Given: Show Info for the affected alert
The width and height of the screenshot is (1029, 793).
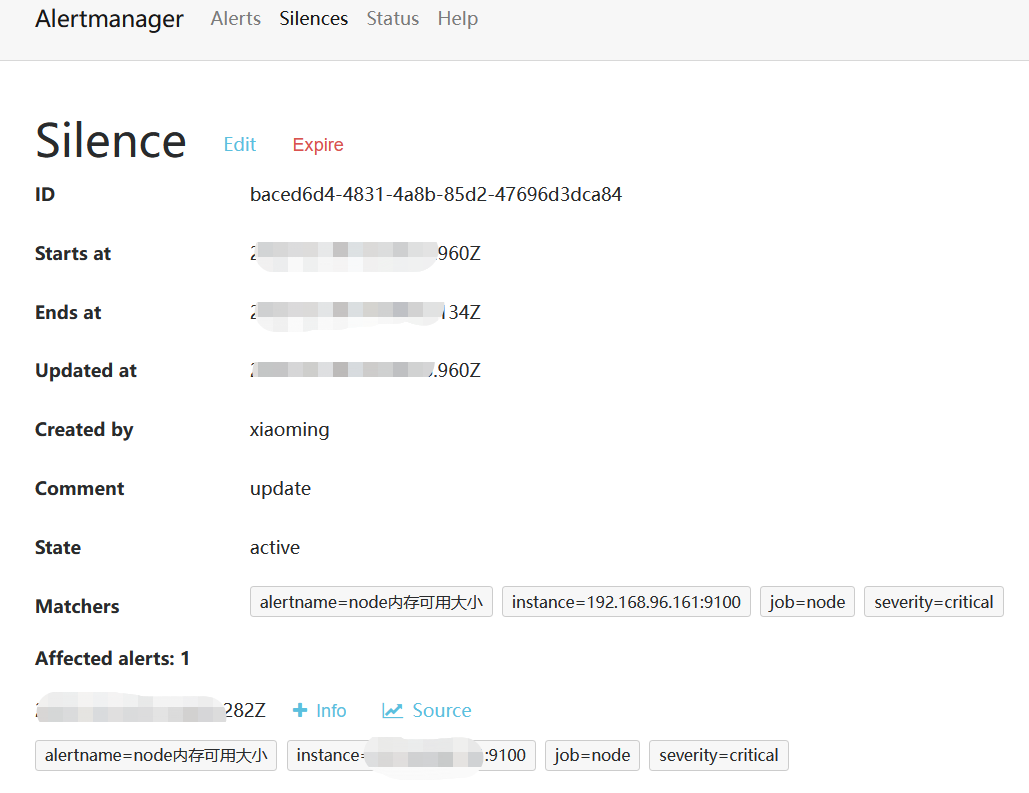Looking at the screenshot, I should (x=331, y=710).
